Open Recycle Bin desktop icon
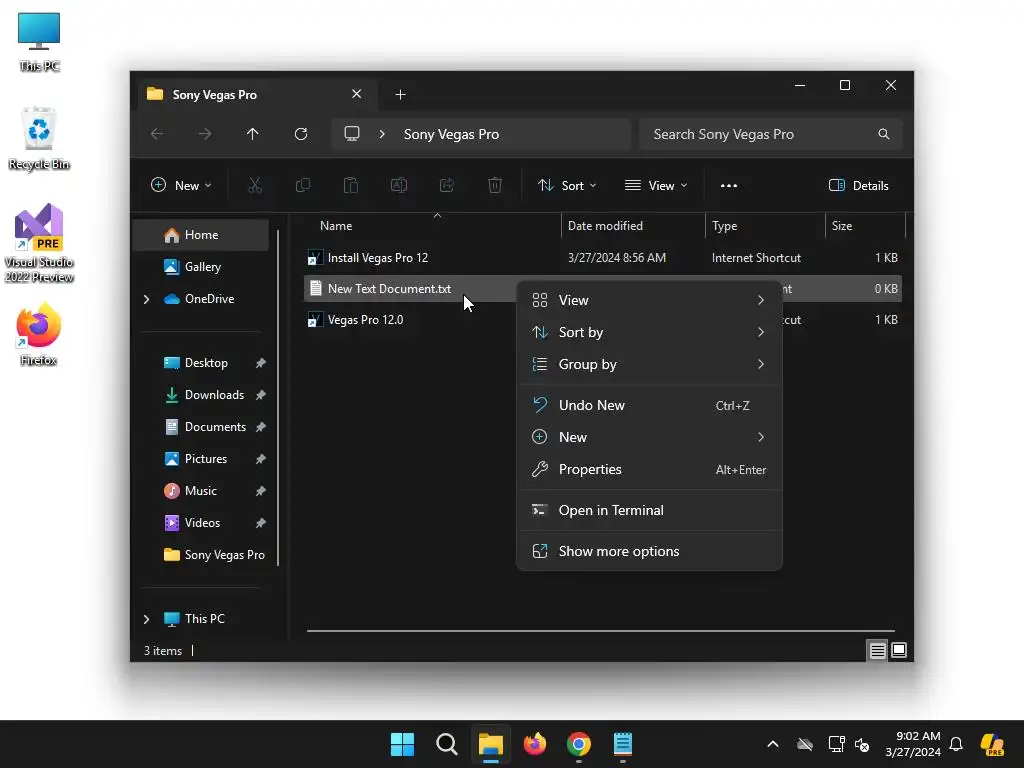Image resolution: width=1024 pixels, height=768 pixels. pos(39,138)
